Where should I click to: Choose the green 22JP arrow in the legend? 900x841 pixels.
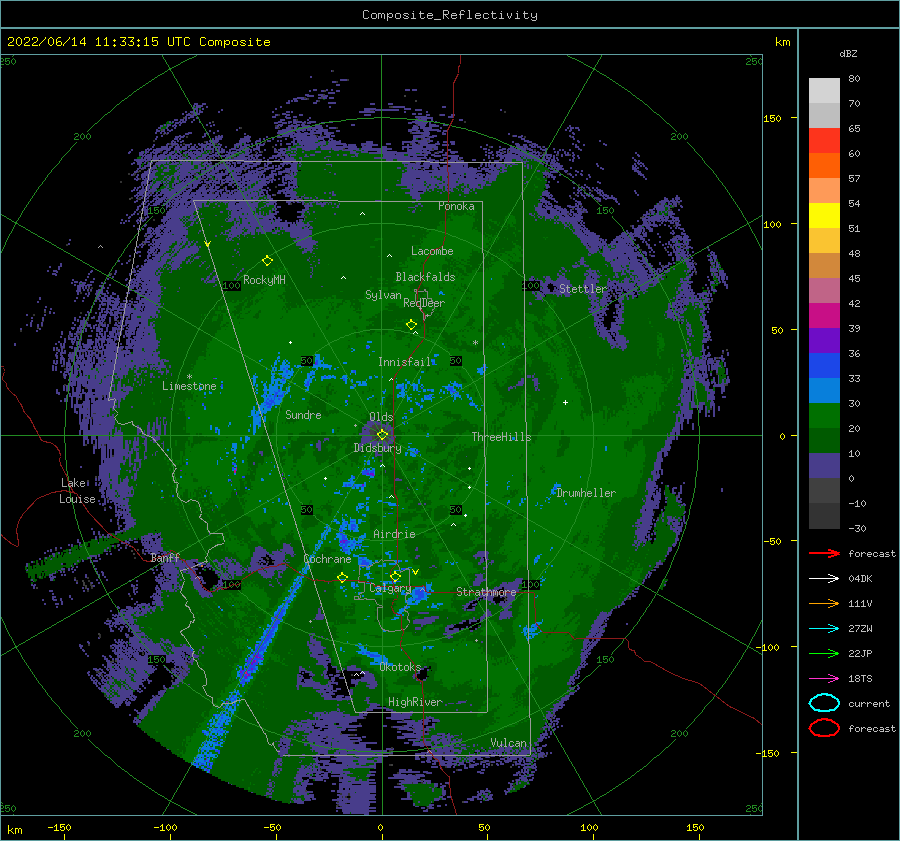click(824, 653)
